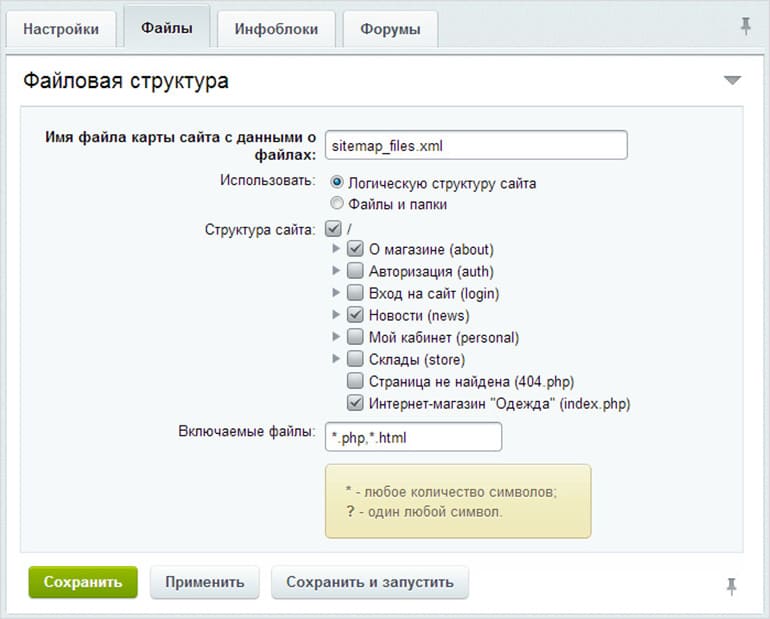770x619 pixels.
Task: Click the green Сохранить button
Action: tap(83, 582)
